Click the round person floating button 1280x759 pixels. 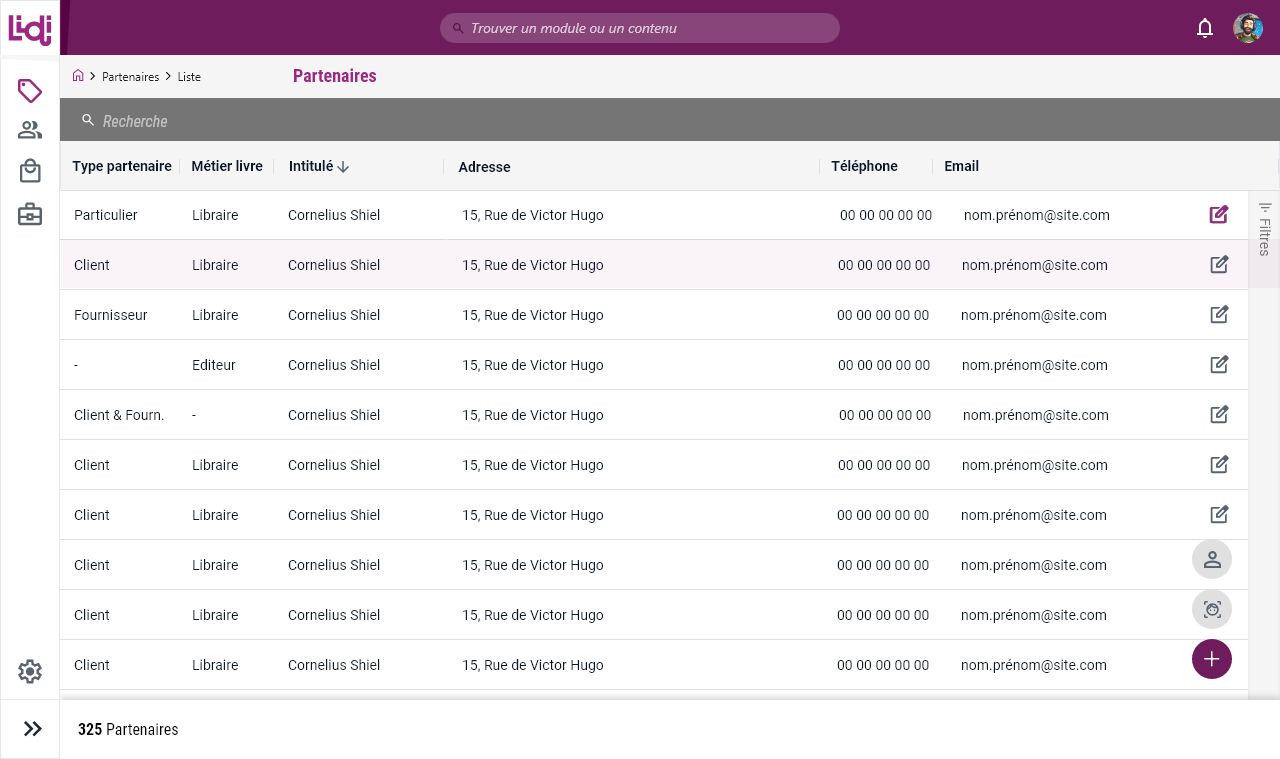pos(1212,559)
